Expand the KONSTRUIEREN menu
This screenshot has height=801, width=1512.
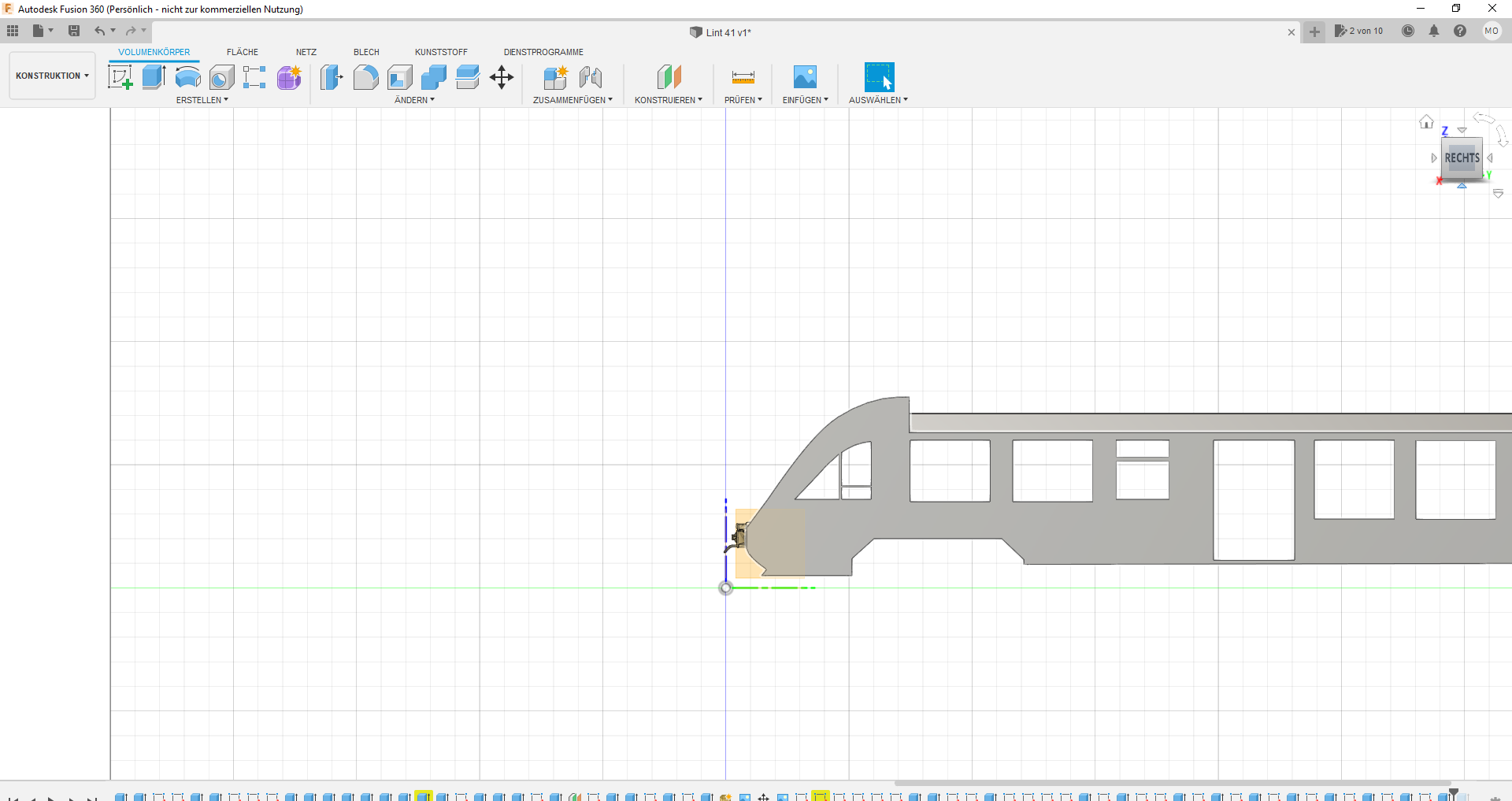(x=669, y=100)
